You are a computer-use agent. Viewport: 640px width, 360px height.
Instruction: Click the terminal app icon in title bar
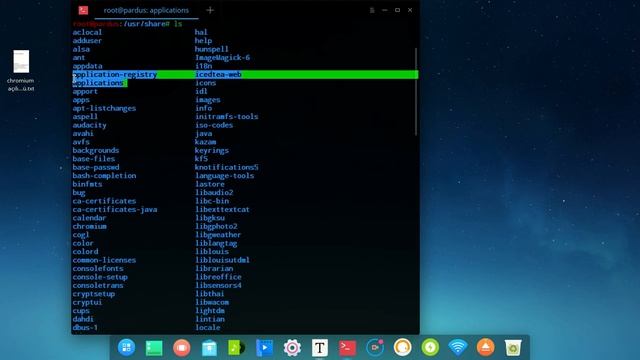[83, 10]
